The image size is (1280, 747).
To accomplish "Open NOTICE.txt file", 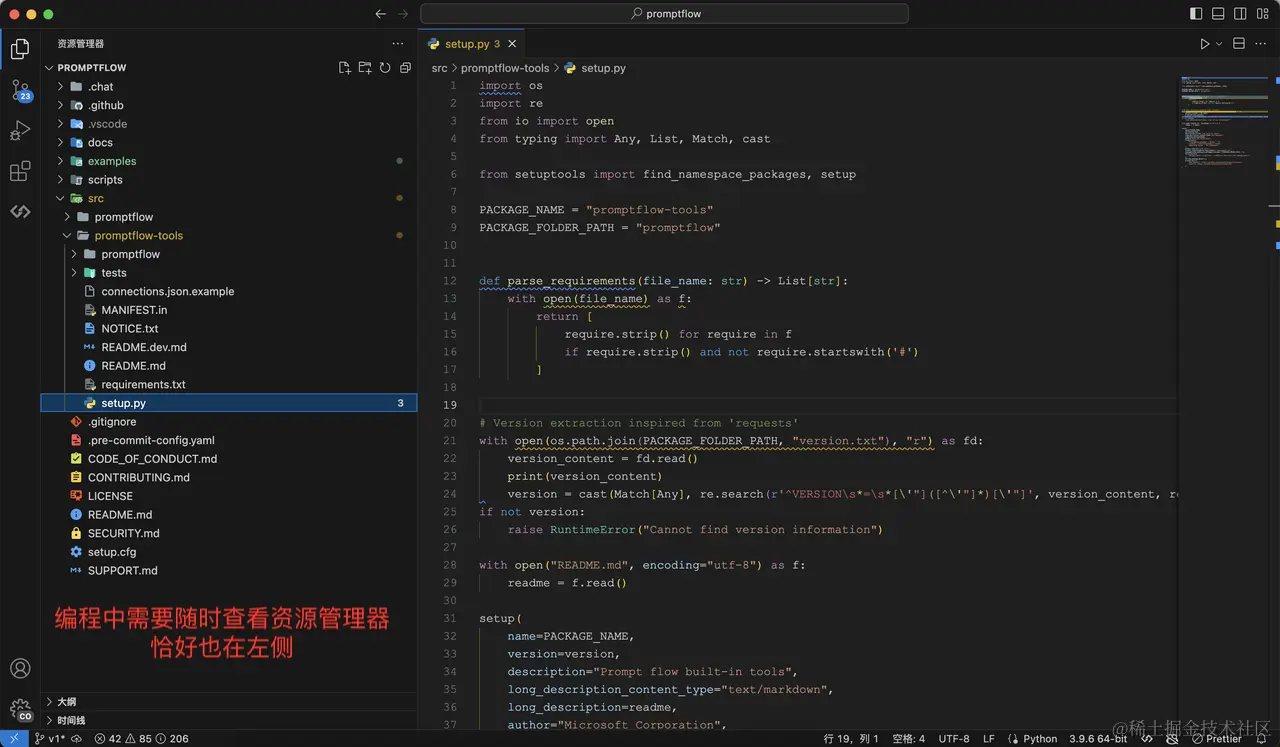I will click(x=130, y=328).
